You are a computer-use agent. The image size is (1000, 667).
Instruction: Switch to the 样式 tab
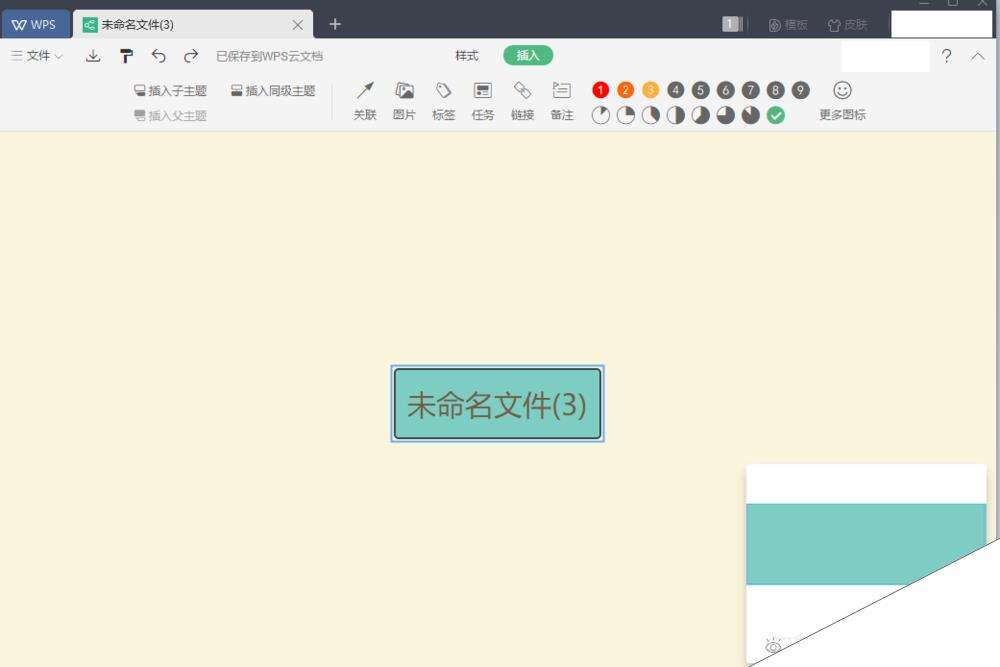467,56
